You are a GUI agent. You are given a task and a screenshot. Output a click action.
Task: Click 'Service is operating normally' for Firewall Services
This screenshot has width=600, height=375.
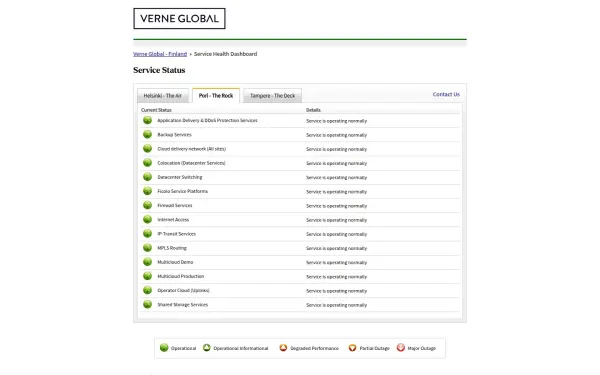tap(336, 206)
